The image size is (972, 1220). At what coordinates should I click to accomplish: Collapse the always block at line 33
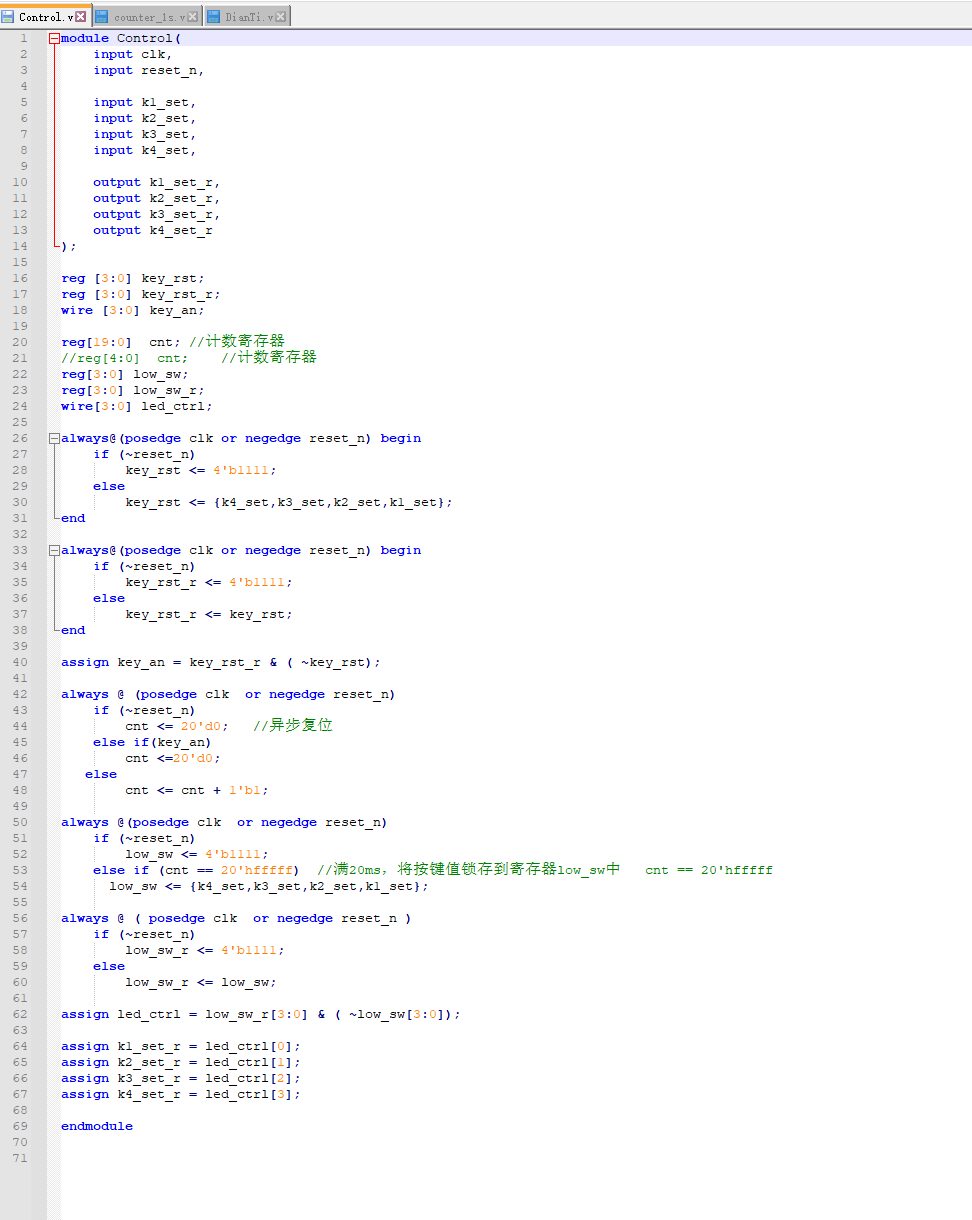tap(54, 550)
